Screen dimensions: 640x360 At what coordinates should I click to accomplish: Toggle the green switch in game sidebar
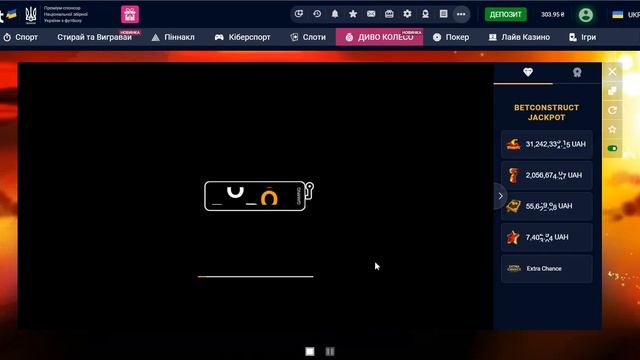(x=612, y=148)
